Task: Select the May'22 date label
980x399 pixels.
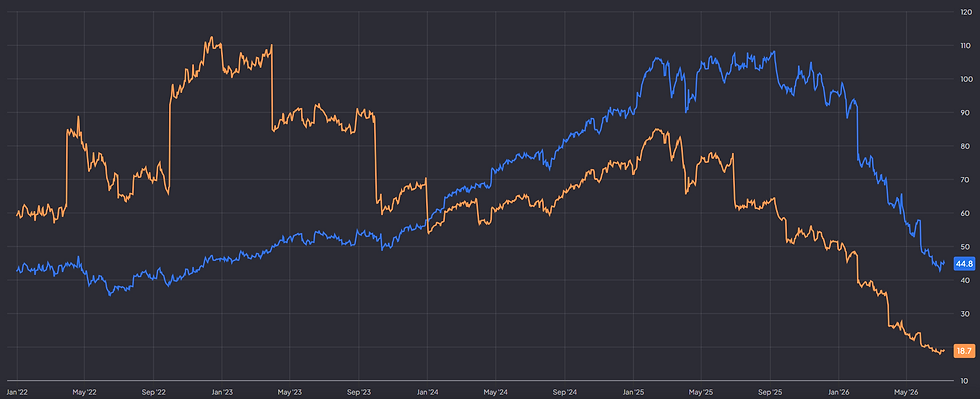Action: 84,392
